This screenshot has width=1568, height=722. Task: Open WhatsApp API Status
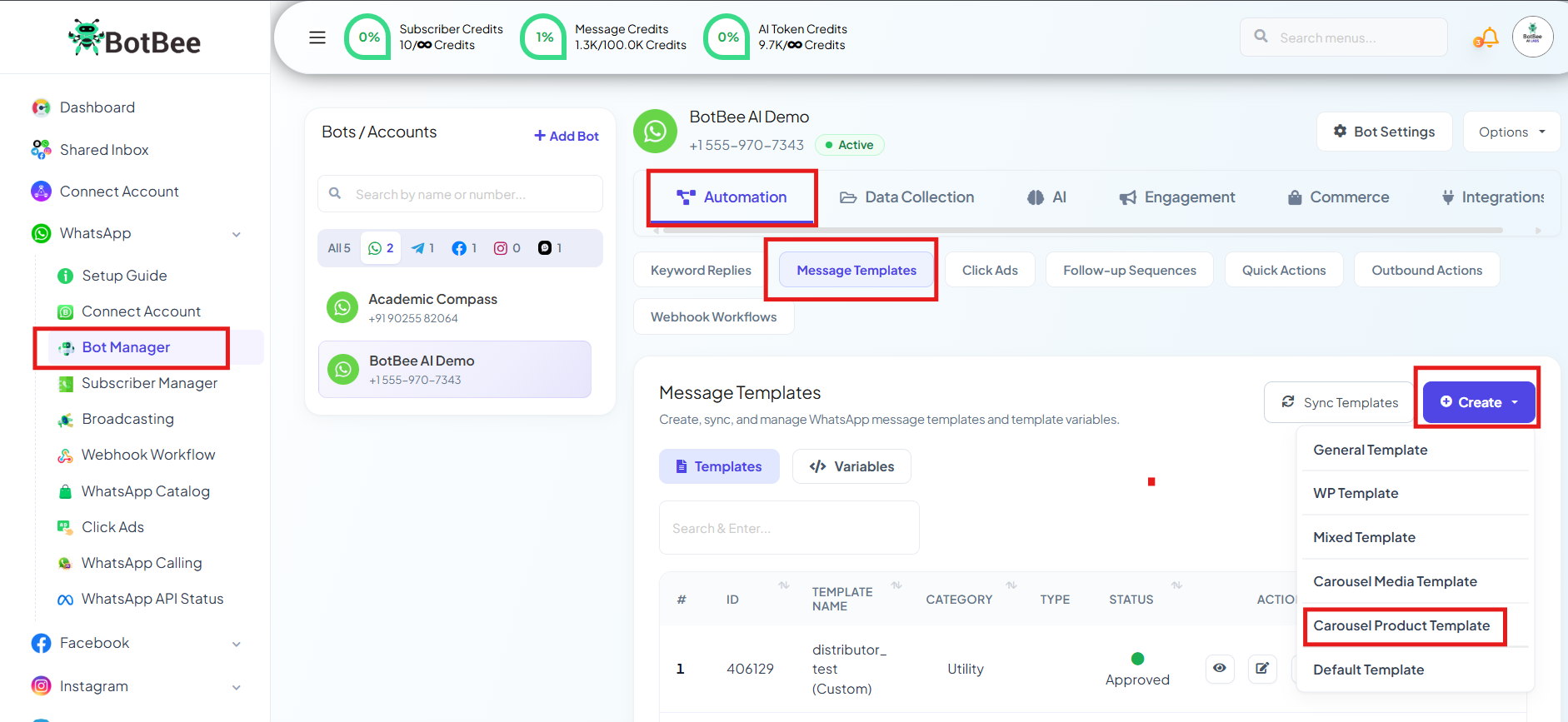pyautogui.click(x=152, y=599)
